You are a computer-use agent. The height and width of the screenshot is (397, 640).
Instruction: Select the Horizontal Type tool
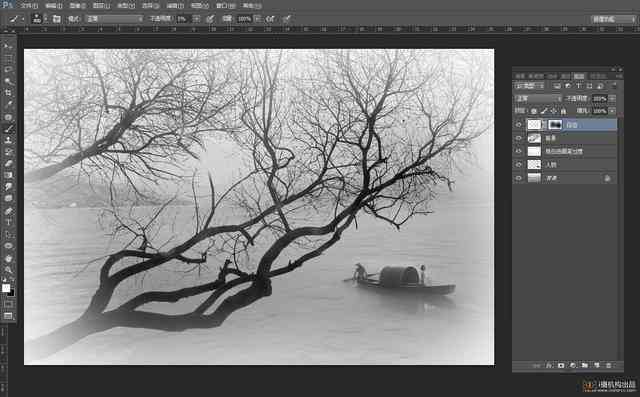tap(8, 222)
